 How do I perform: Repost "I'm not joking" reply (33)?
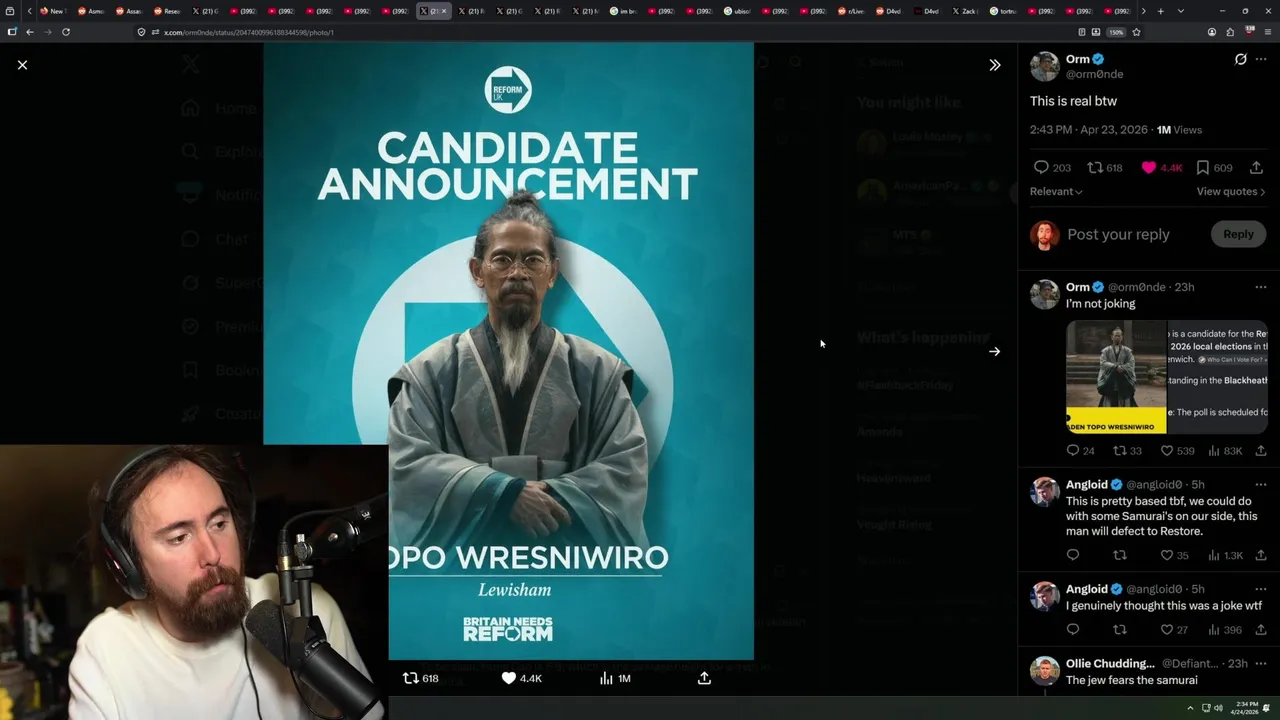tap(1127, 451)
